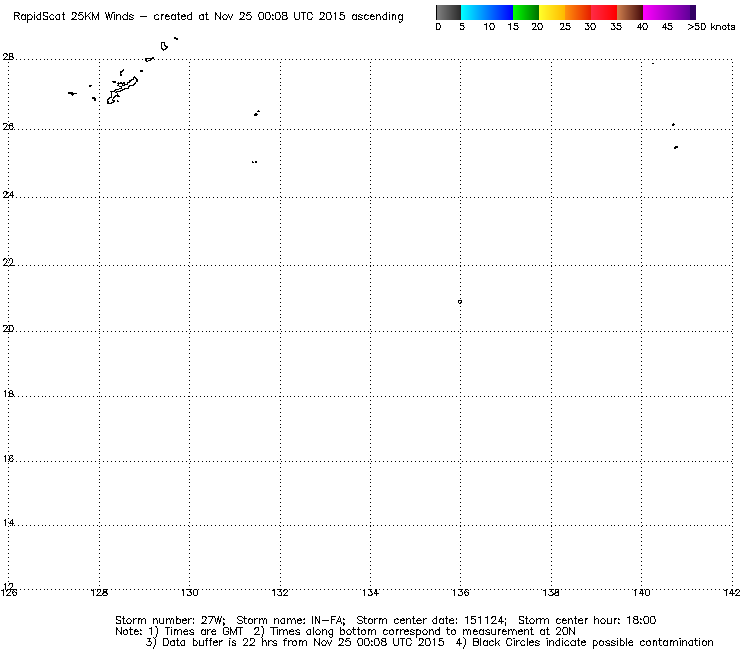Click the latitude label '26'
The image size is (740, 650).
[8, 127]
